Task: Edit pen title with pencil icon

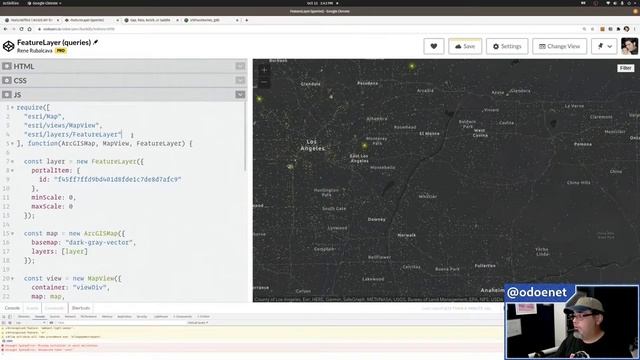Action: [96, 42]
